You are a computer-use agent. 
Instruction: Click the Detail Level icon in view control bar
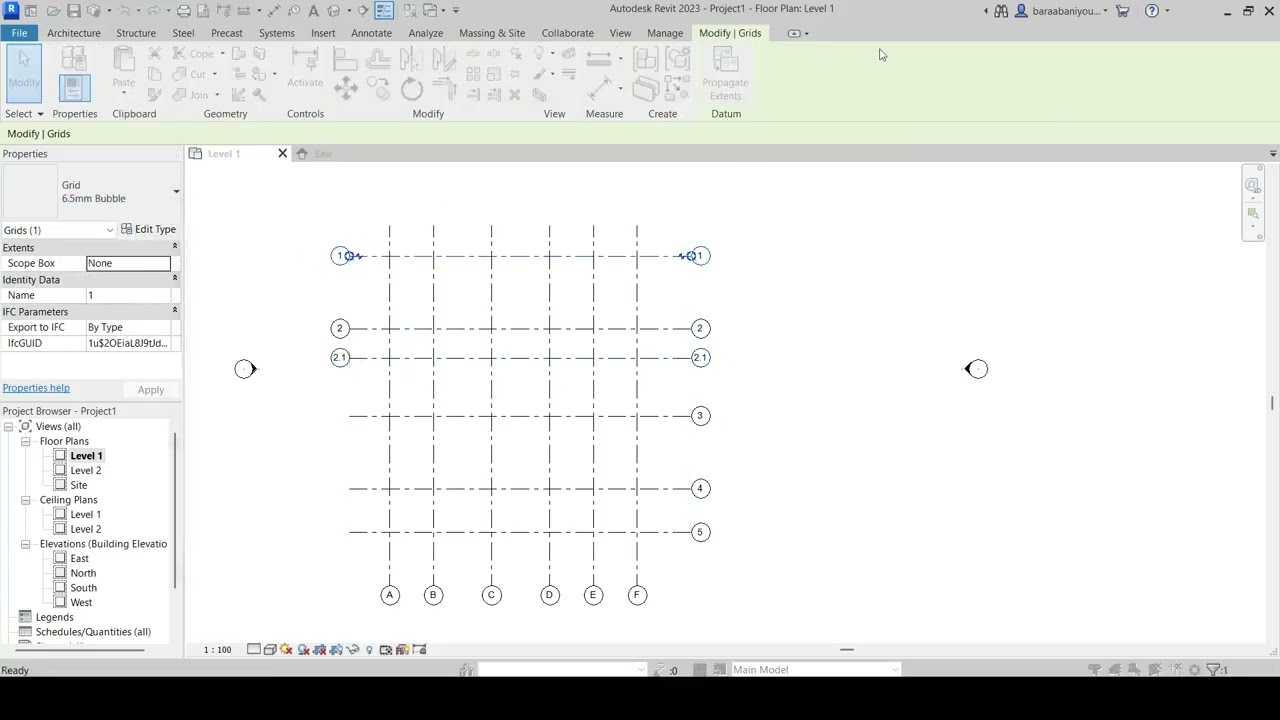(x=254, y=650)
